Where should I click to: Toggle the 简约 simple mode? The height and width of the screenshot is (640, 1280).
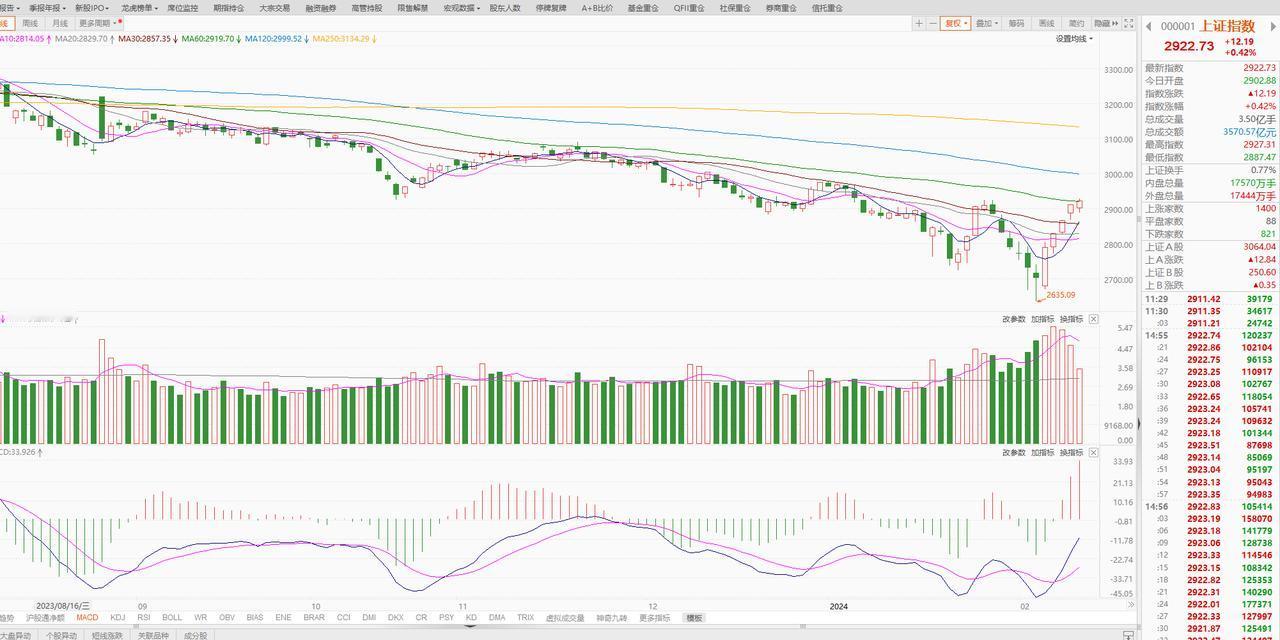tap(1076, 23)
